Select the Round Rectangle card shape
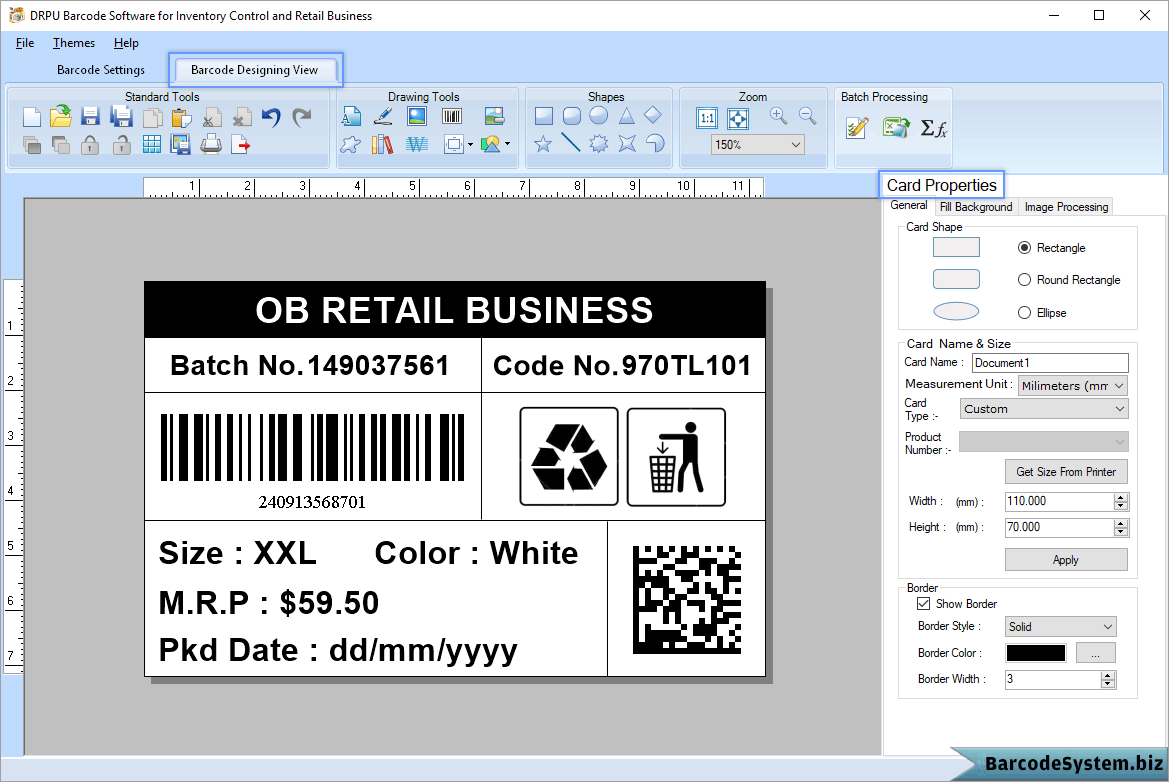Viewport: 1169px width, 782px height. (x=1024, y=280)
